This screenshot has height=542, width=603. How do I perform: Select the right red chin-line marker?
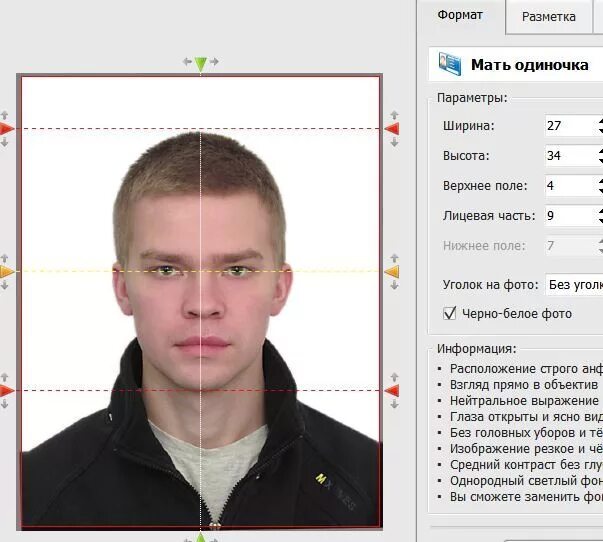[392, 391]
